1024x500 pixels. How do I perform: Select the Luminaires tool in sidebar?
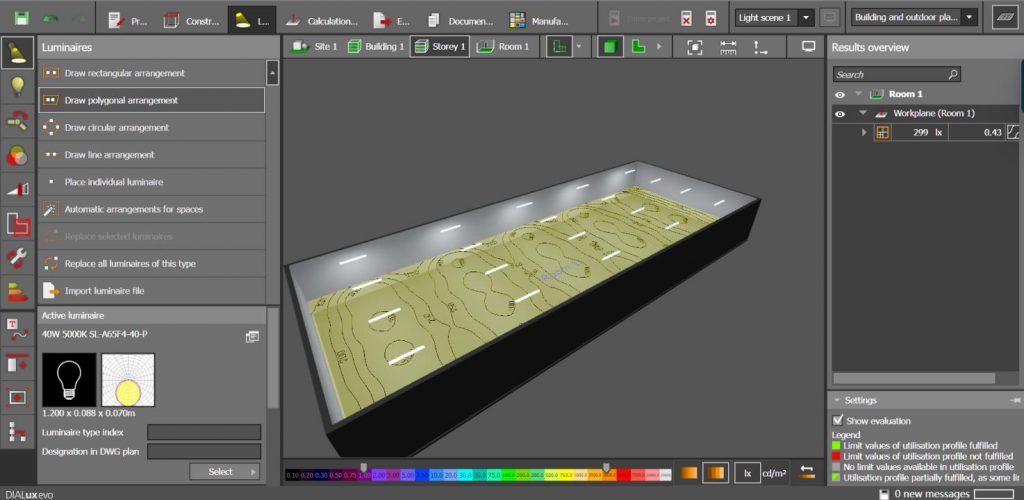click(18, 53)
